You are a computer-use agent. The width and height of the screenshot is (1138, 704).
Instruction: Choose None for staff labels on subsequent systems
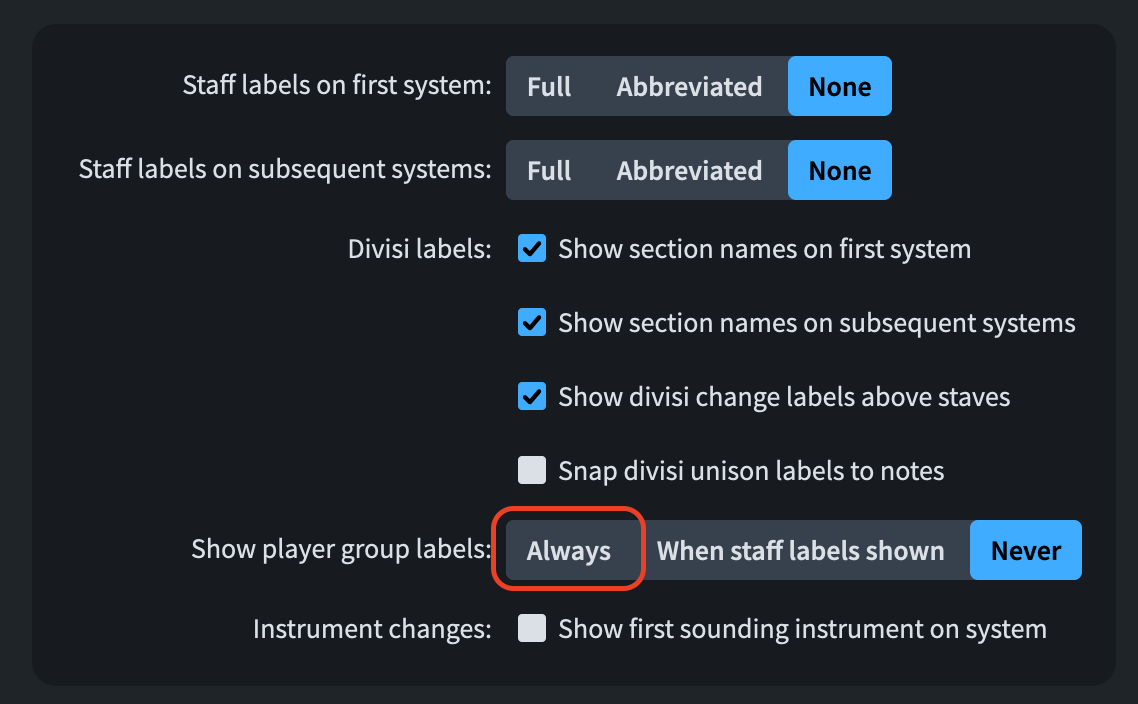click(x=839, y=171)
